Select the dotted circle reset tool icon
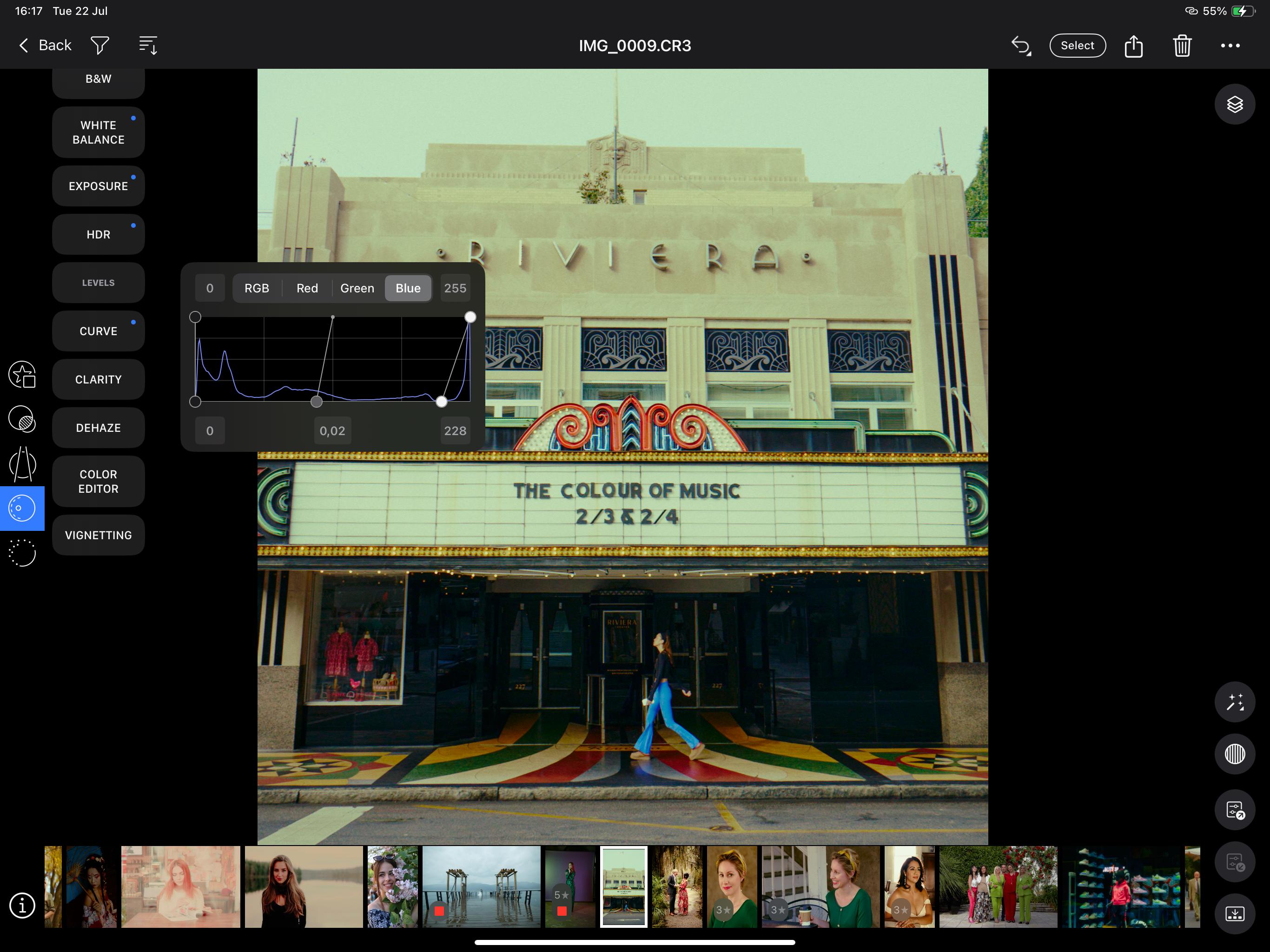This screenshot has width=1270, height=952. point(22,553)
